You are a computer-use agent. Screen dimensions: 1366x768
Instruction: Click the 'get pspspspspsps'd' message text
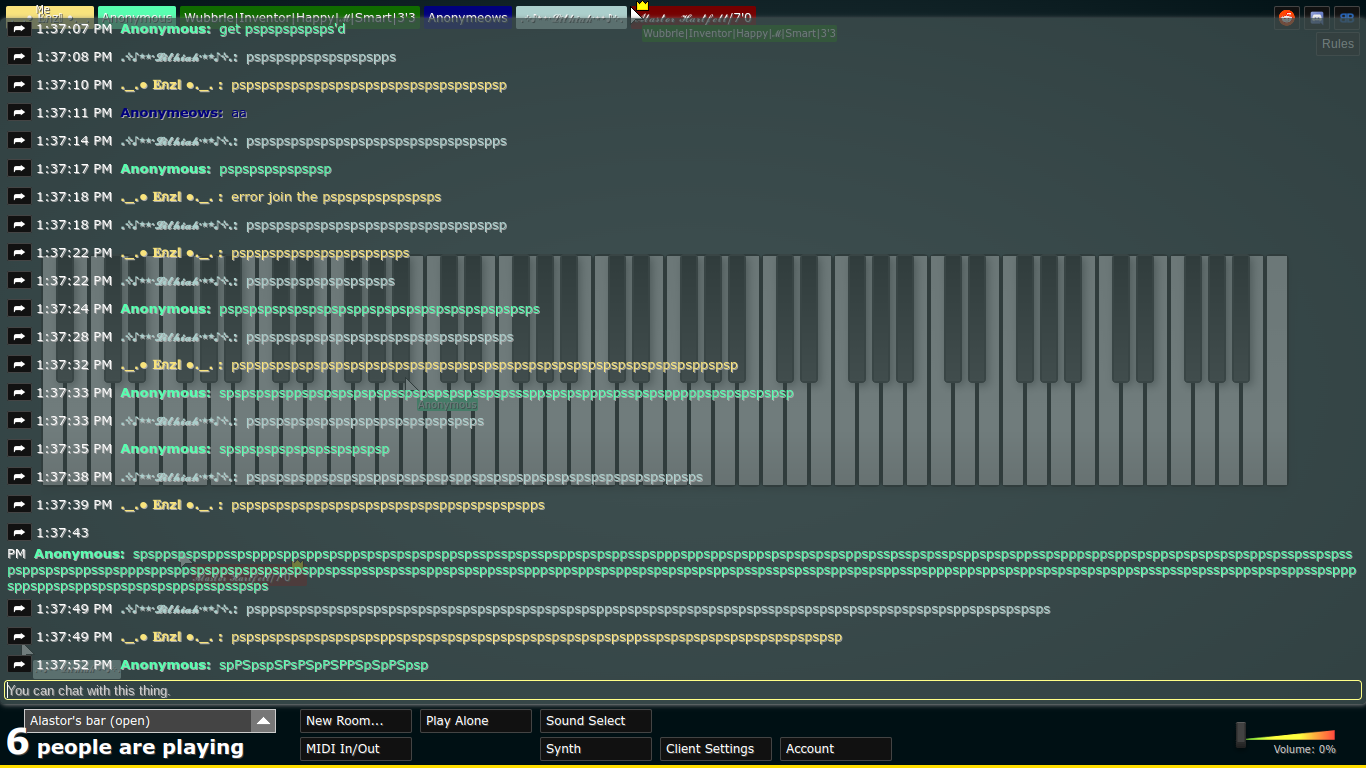[282, 29]
